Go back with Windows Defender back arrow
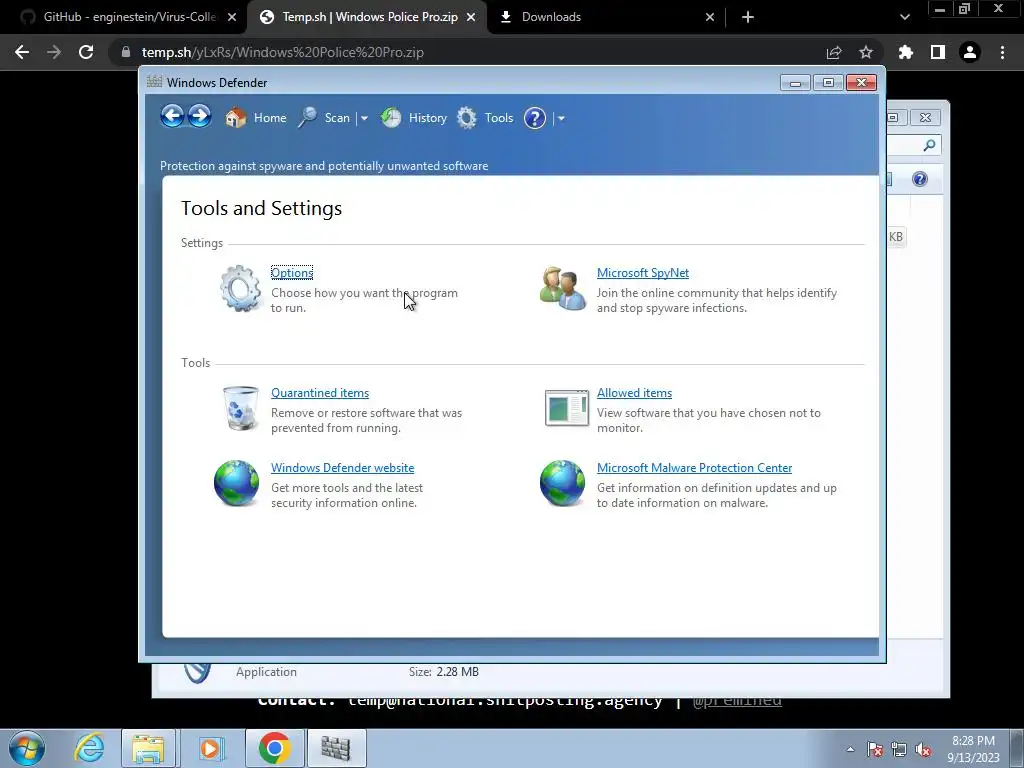Screen dimensions: 1024x768 (172, 117)
